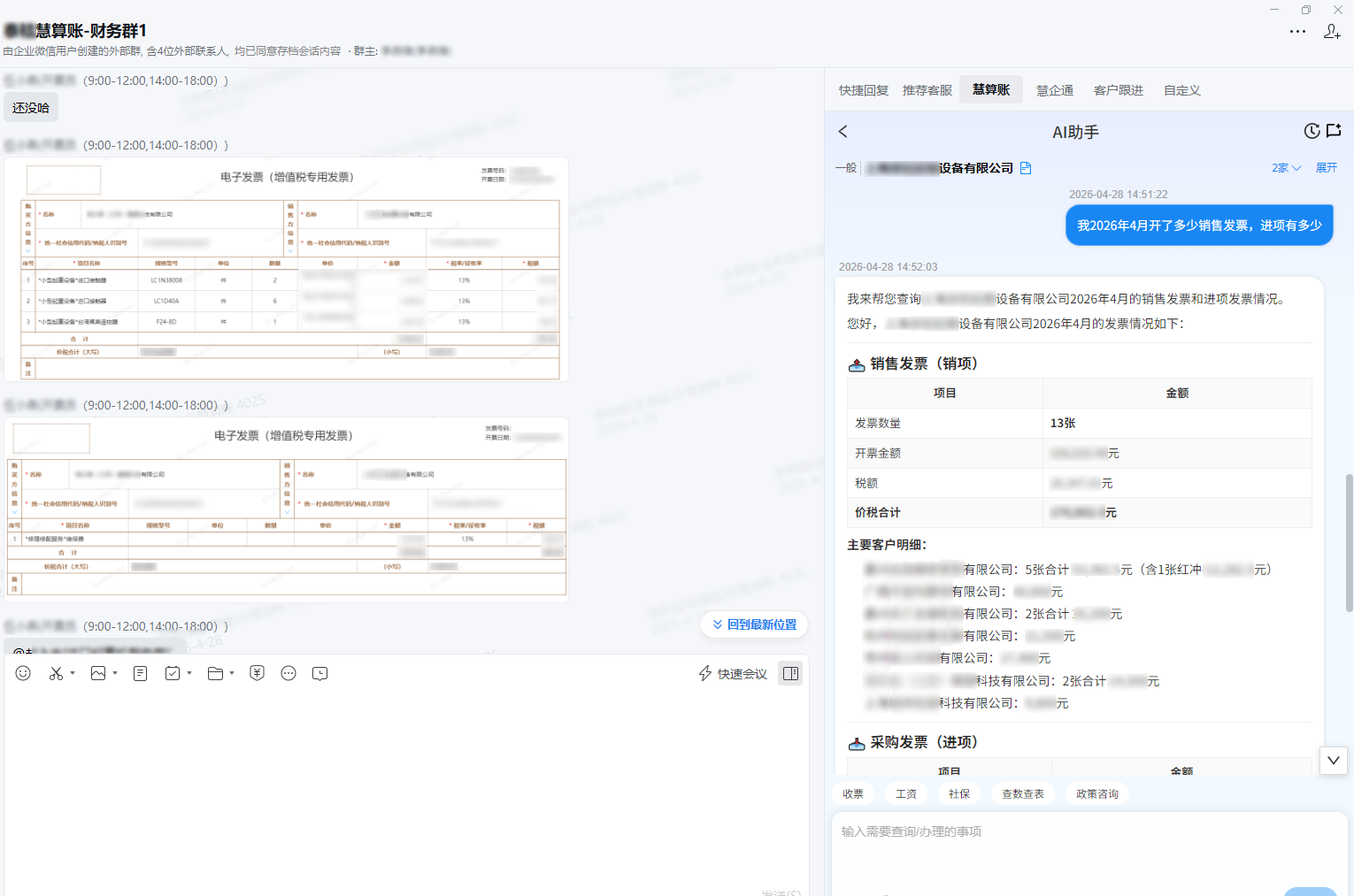Click the AI assistant history clock icon

(1312, 131)
